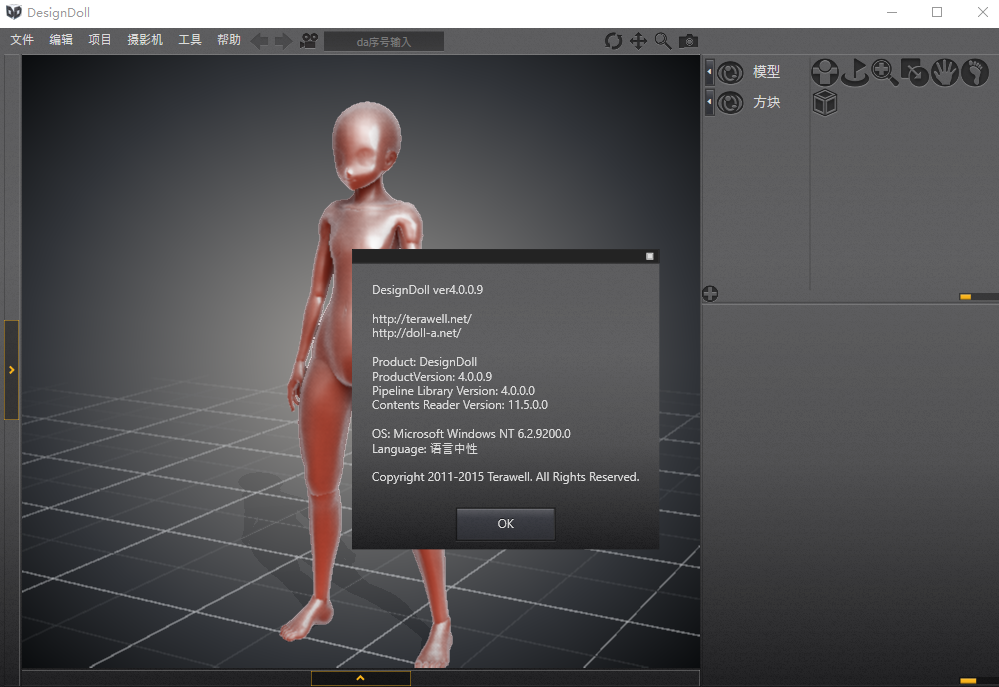Open the 文件 menu

pyautogui.click(x=22, y=40)
